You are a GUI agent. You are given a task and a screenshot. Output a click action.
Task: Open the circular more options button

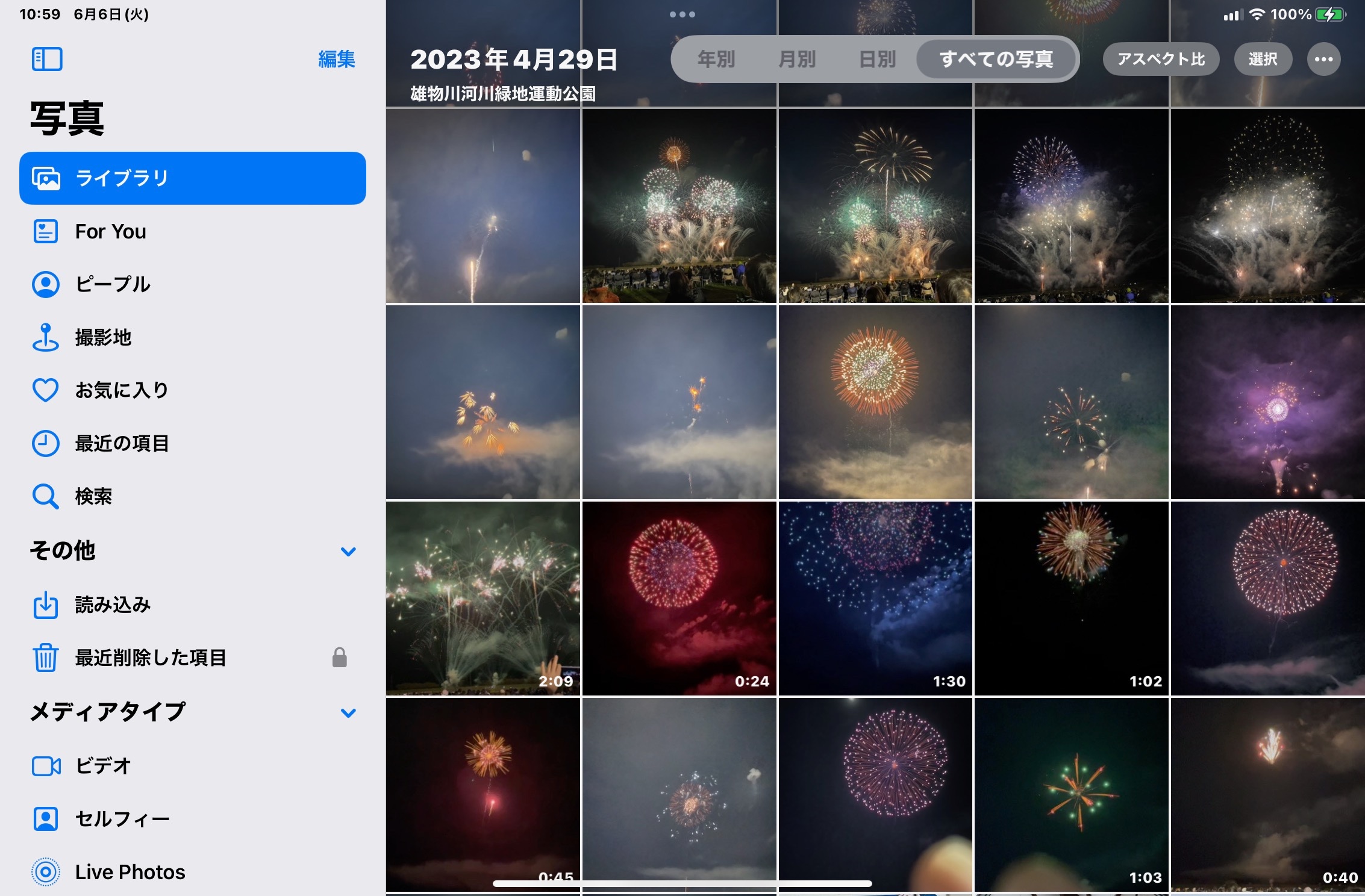[1323, 59]
